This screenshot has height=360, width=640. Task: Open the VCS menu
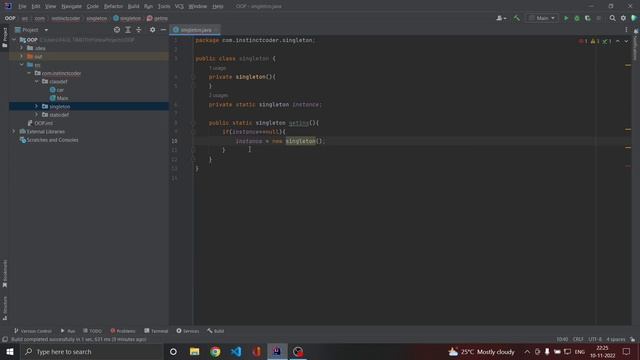pos(179,6)
